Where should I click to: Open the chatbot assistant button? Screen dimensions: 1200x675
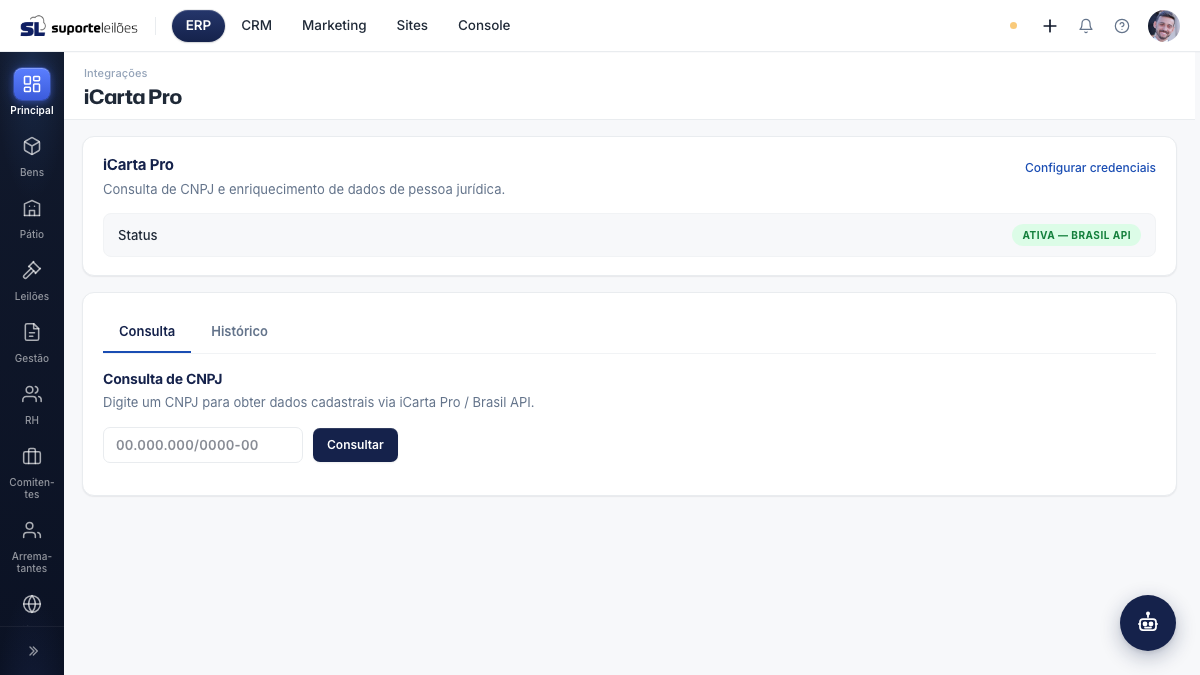pyautogui.click(x=1148, y=623)
